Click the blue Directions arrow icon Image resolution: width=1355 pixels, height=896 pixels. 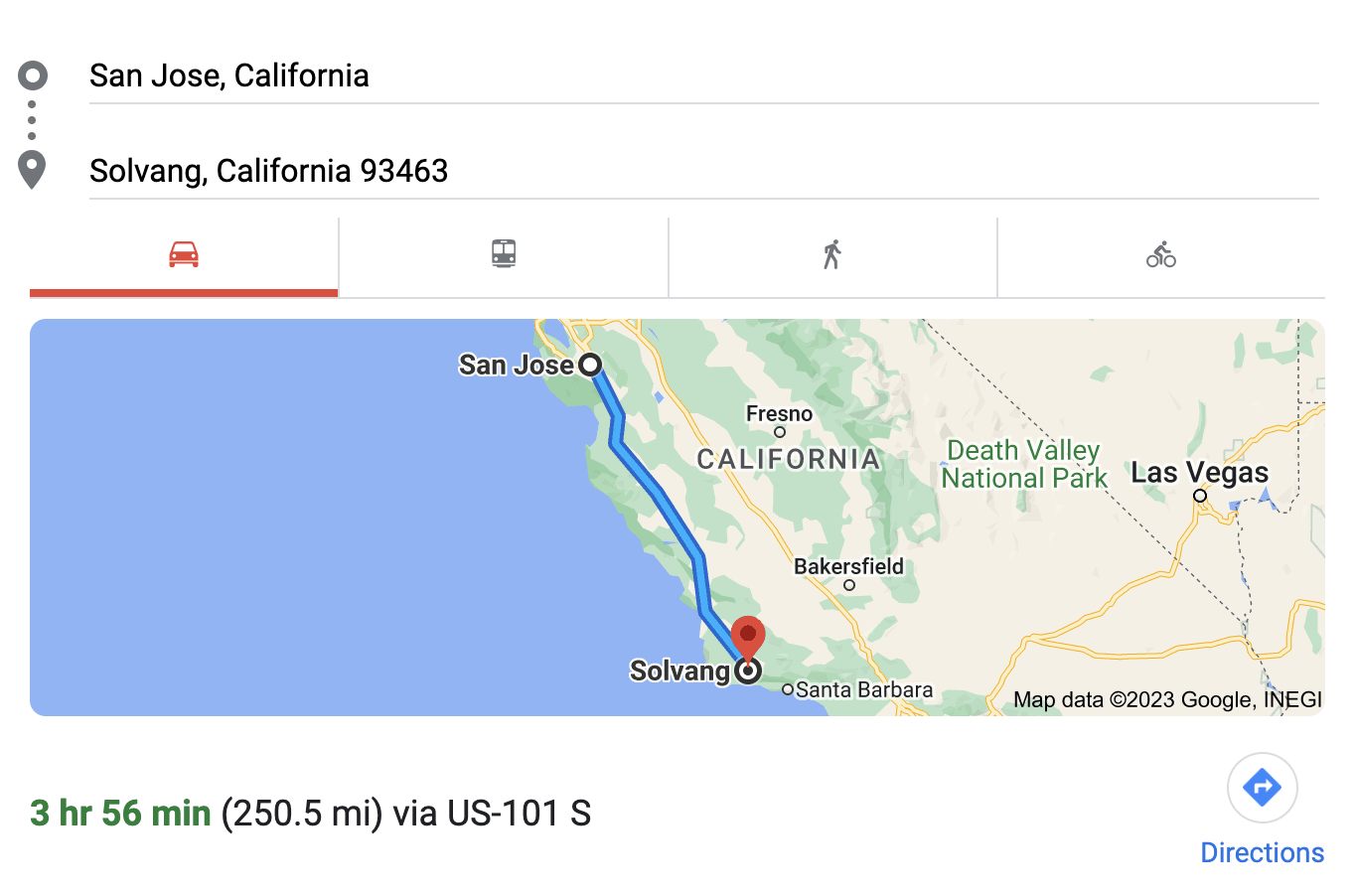1262,788
